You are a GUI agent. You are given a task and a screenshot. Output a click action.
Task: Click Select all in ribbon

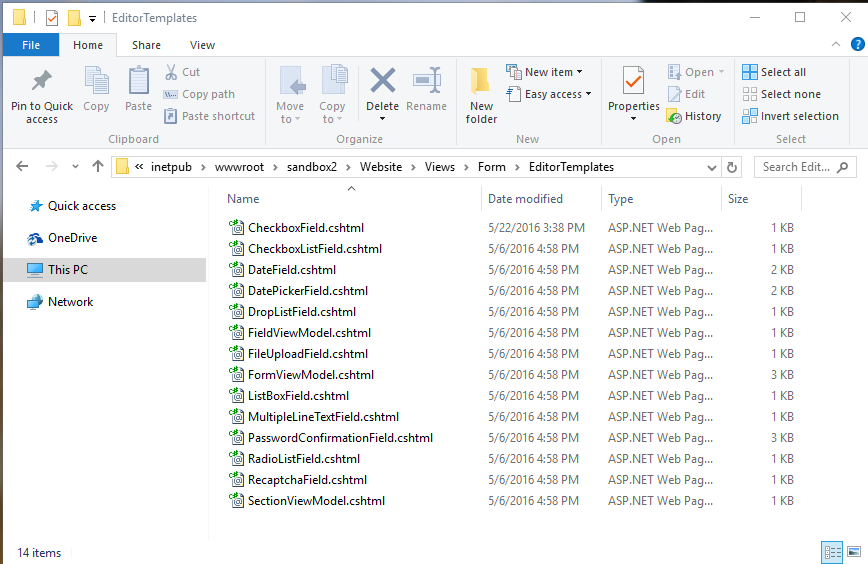pyautogui.click(x=774, y=72)
